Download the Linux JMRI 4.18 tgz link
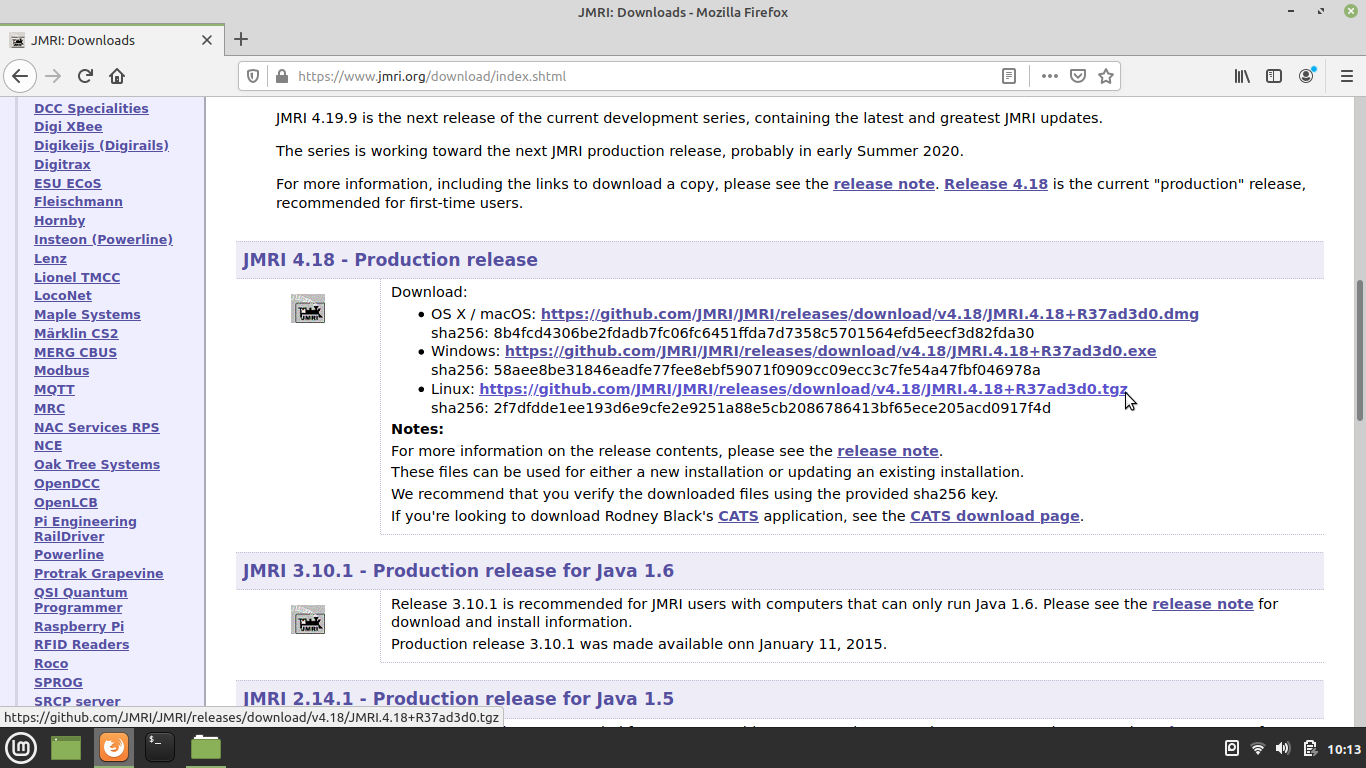This screenshot has height=768, width=1366. [802, 389]
